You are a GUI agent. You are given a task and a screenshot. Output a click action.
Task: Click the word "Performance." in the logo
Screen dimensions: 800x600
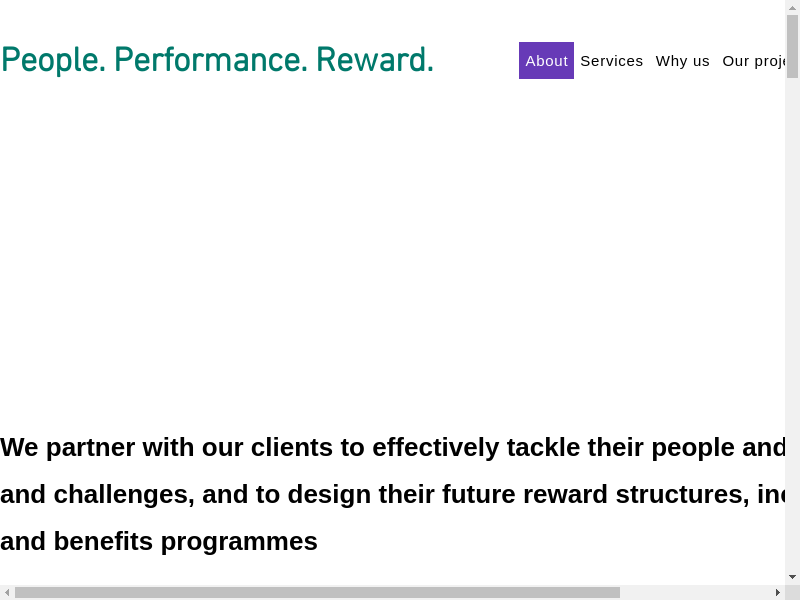[x=210, y=61]
